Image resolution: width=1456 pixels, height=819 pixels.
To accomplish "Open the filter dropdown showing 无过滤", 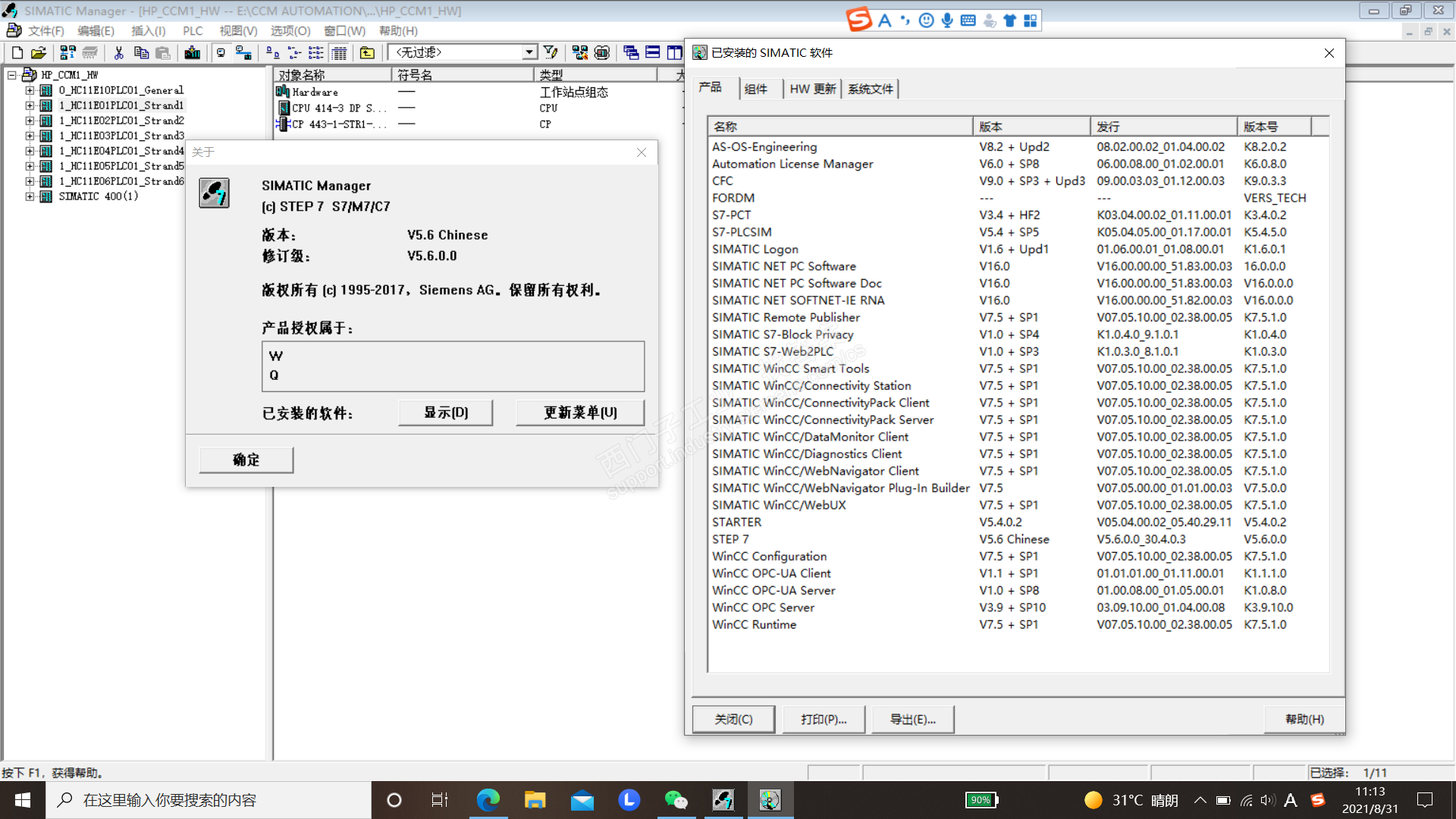I will coord(529,52).
